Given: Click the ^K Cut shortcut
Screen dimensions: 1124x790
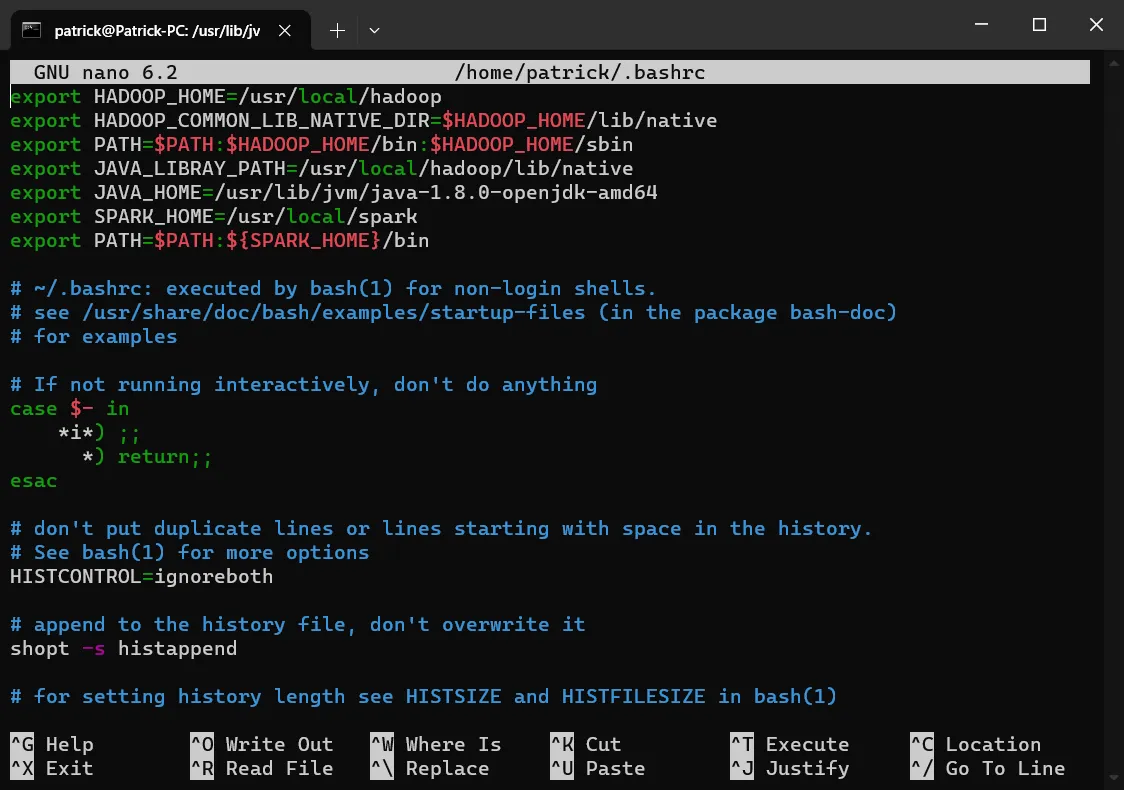Looking at the screenshot, I should click(586, 744).
